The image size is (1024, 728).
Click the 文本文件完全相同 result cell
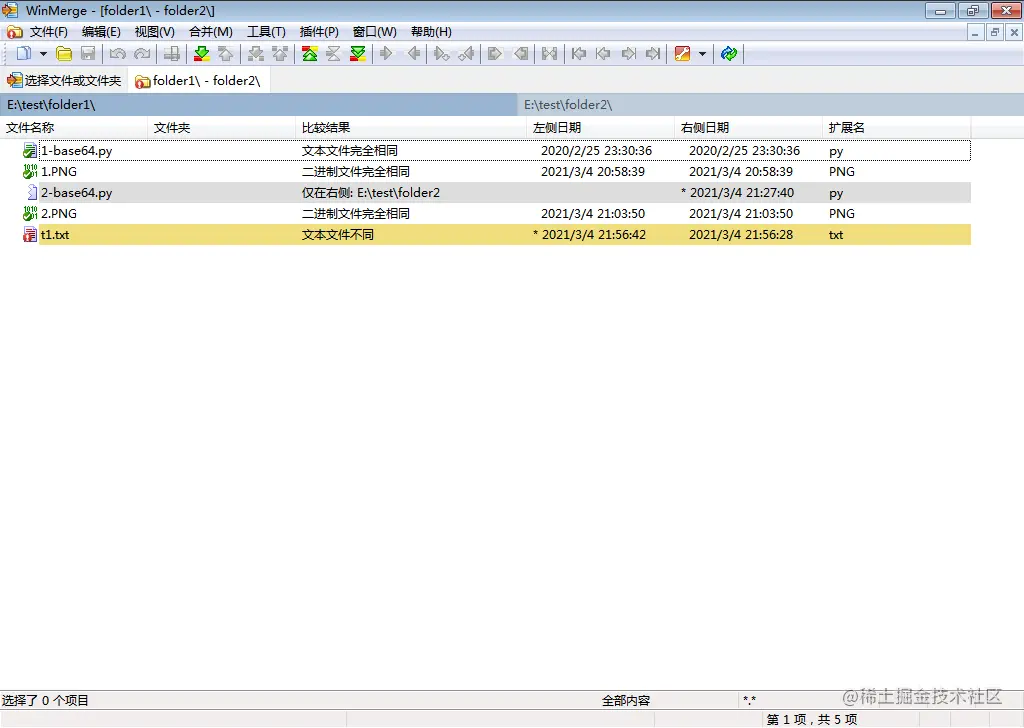click(349, 151)
